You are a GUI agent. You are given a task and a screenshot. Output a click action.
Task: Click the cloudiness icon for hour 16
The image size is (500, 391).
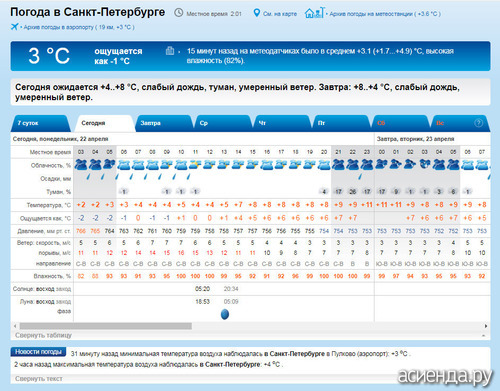pyautogui.click(x=267, y=165)
